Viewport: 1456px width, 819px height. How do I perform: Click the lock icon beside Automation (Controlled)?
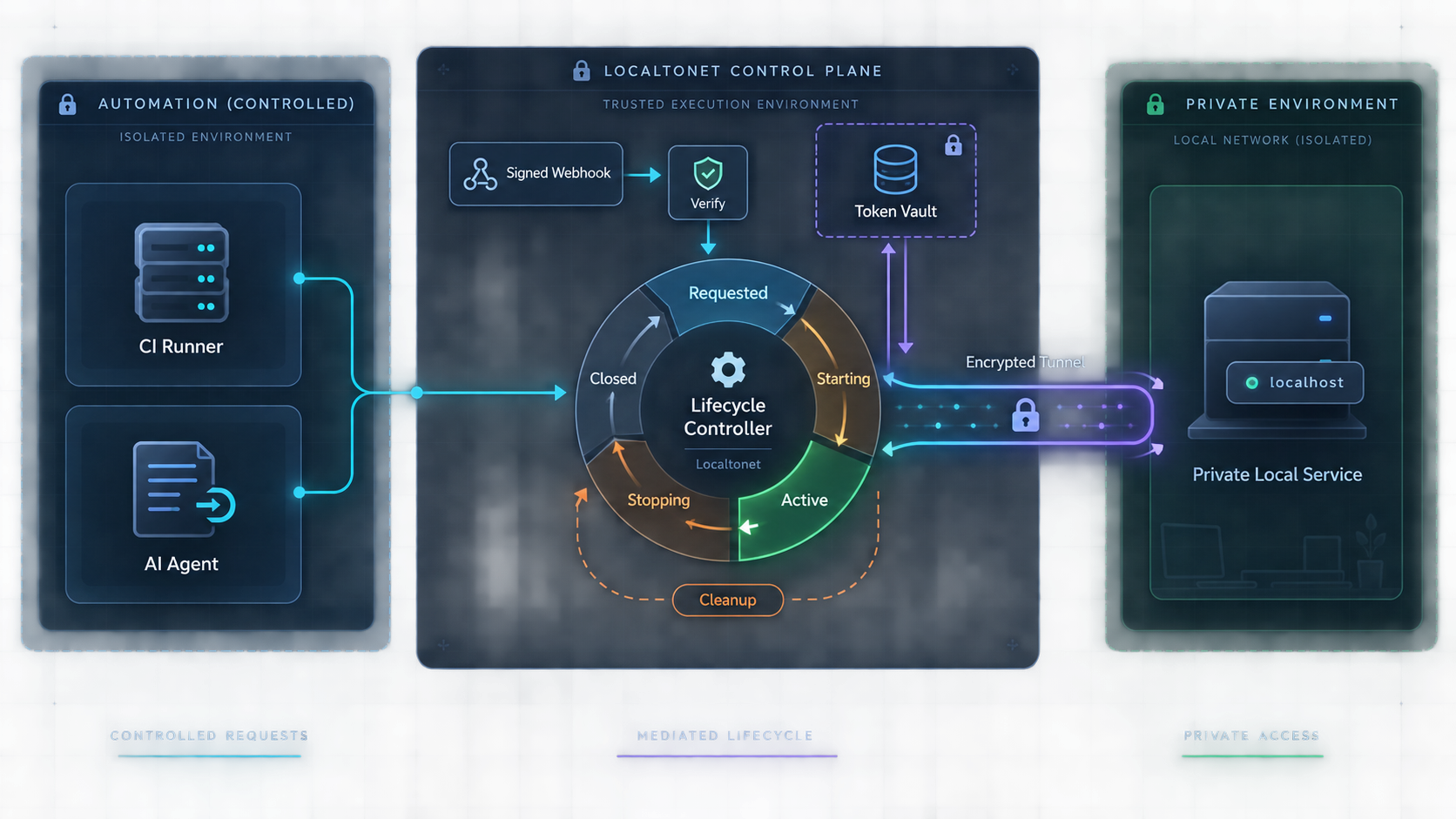pyautogui.click(x=67, y=104)
